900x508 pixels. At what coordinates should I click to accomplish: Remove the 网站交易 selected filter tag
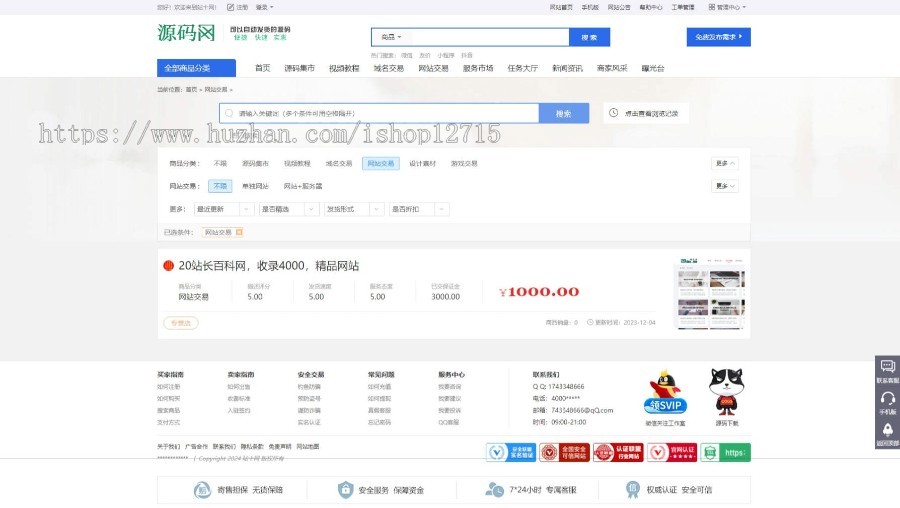tap(239, 232)
